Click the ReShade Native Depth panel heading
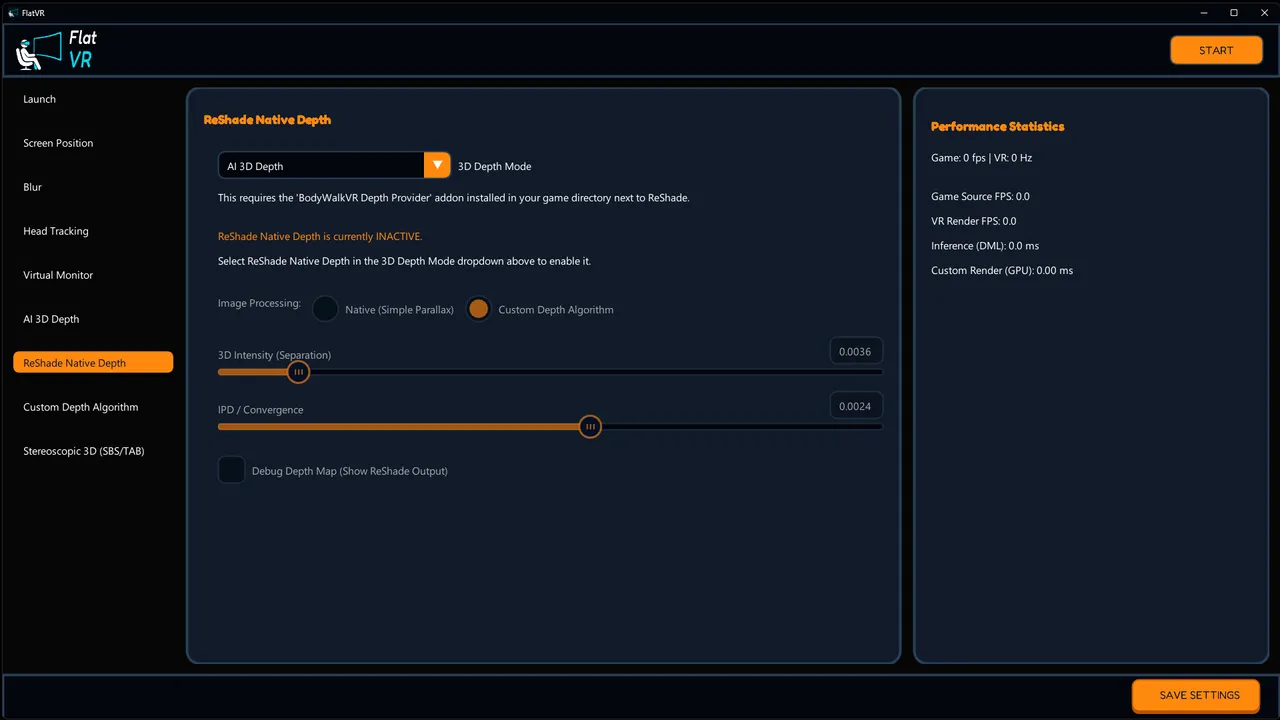The image size is (1280, 720). (267, 120)
